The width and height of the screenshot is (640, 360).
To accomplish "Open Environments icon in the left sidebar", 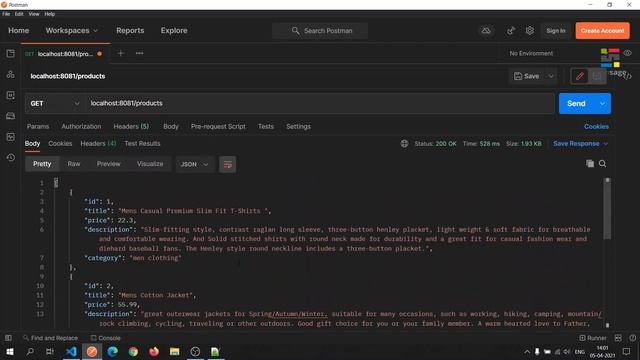I will [11, 95].
